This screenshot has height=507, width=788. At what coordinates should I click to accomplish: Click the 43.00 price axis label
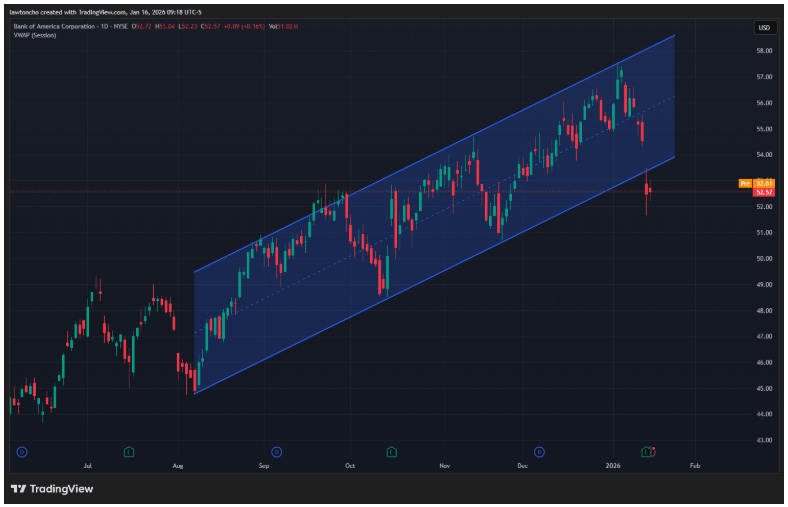[764, 441]
